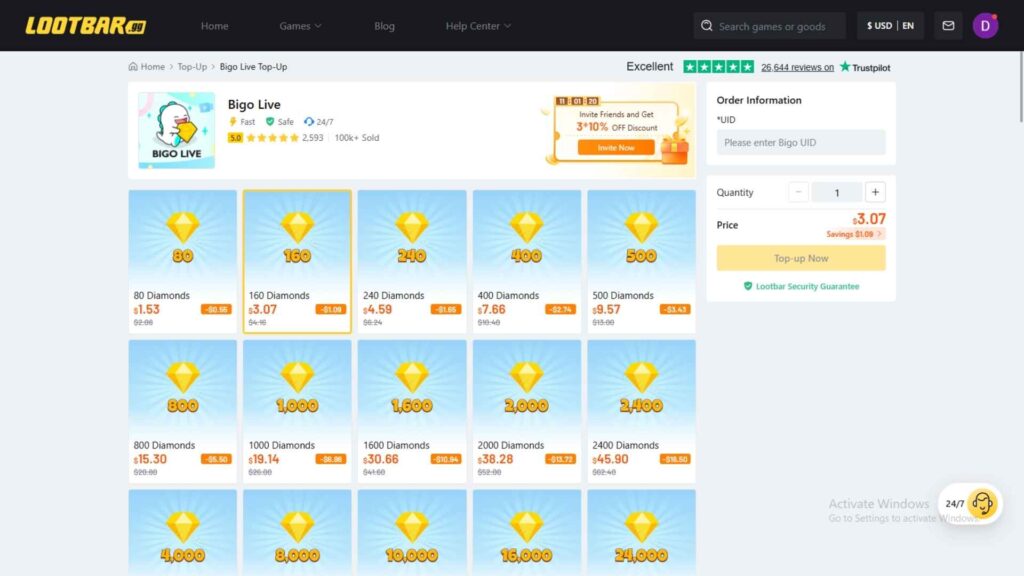Open the 26,644 reviews Trustpilot link
This screenshot has width=1024, height=576.
click(x=797, y=67)
